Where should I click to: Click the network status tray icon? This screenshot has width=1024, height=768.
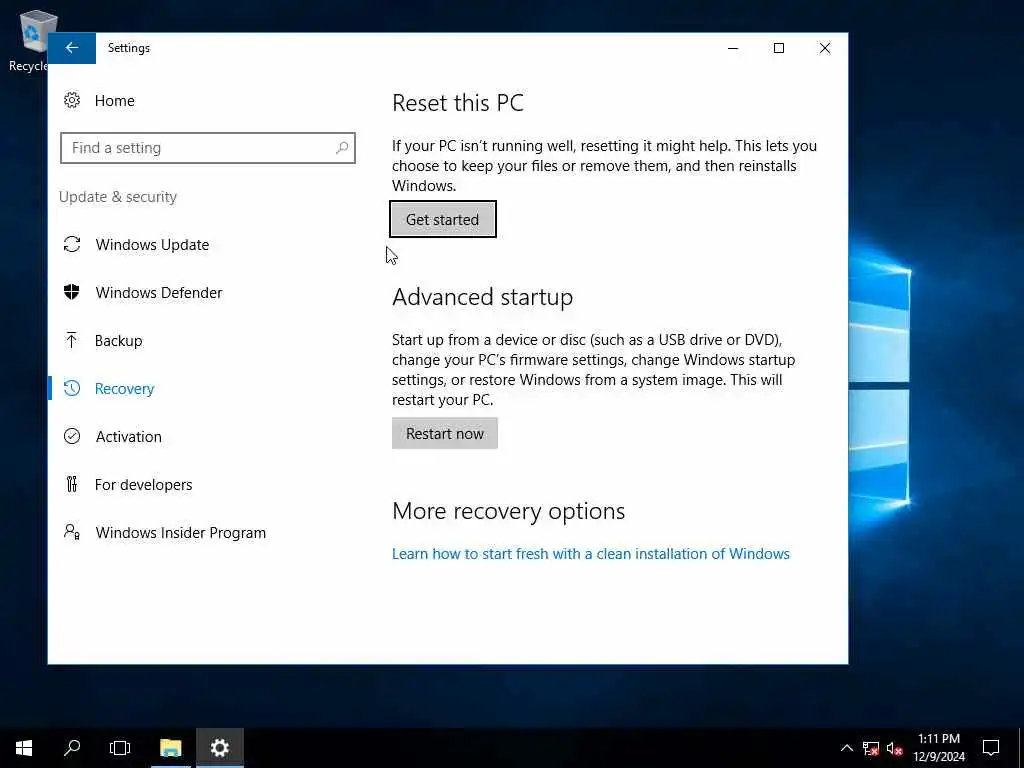tap(871, 748)
